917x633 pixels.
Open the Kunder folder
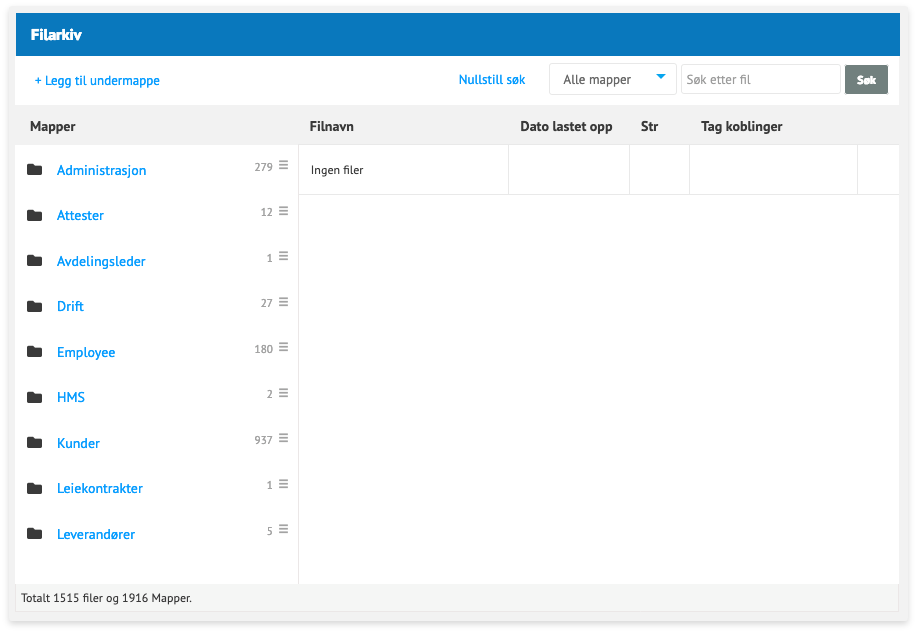coord(78,444)
